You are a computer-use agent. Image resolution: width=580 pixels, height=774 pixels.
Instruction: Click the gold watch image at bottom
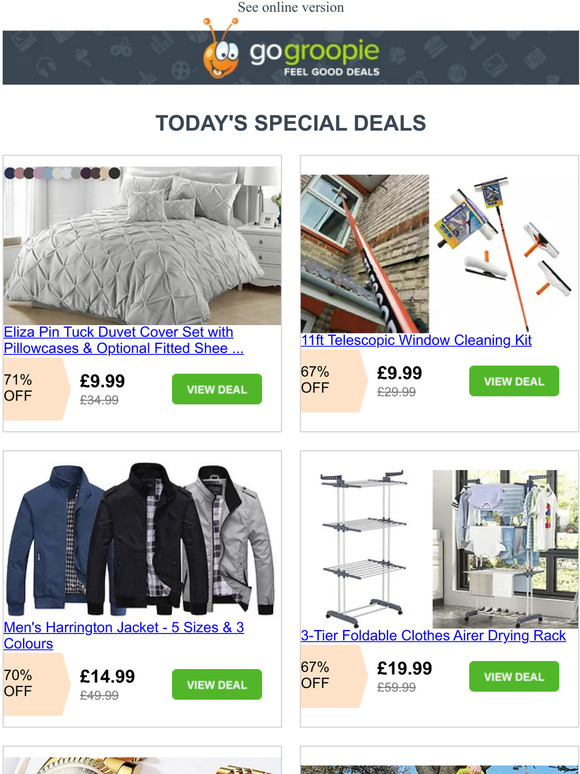click(142, 765)
